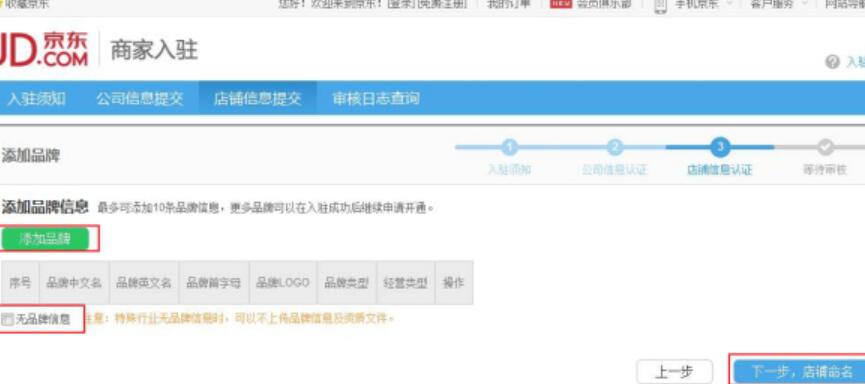Screen dimensions: 865x384
Task: Expand the 客户服务 dropdown arrow
Action: [804, 3]
